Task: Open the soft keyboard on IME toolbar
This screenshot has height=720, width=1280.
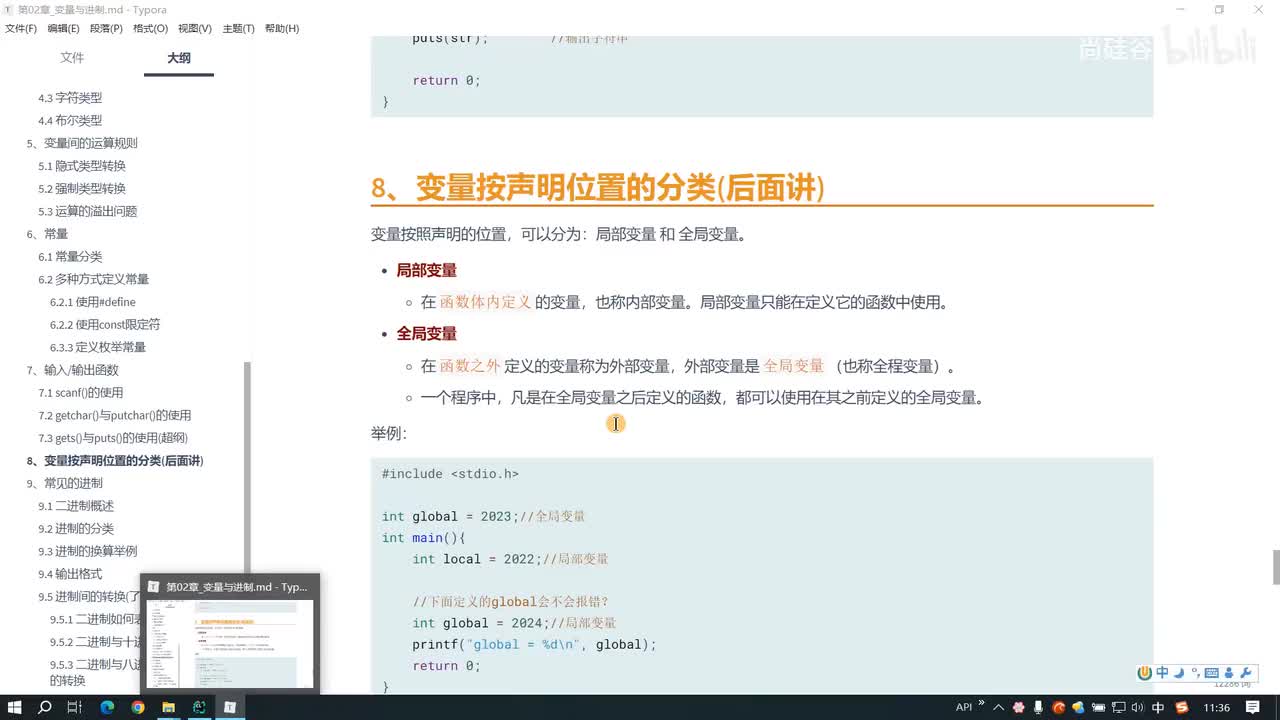Action: coord(1212,673)
